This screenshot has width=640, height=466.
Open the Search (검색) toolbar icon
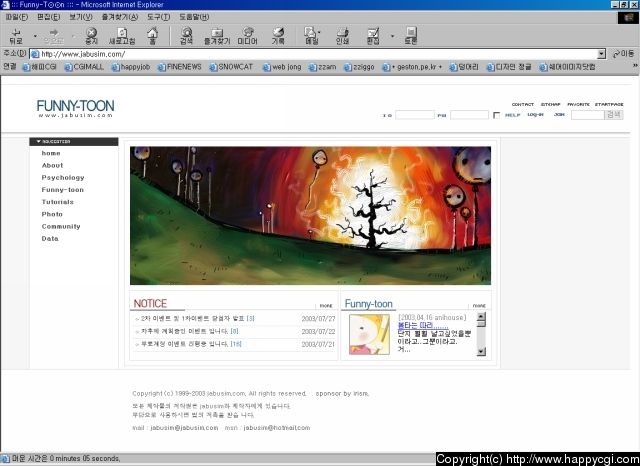point(187,36)
